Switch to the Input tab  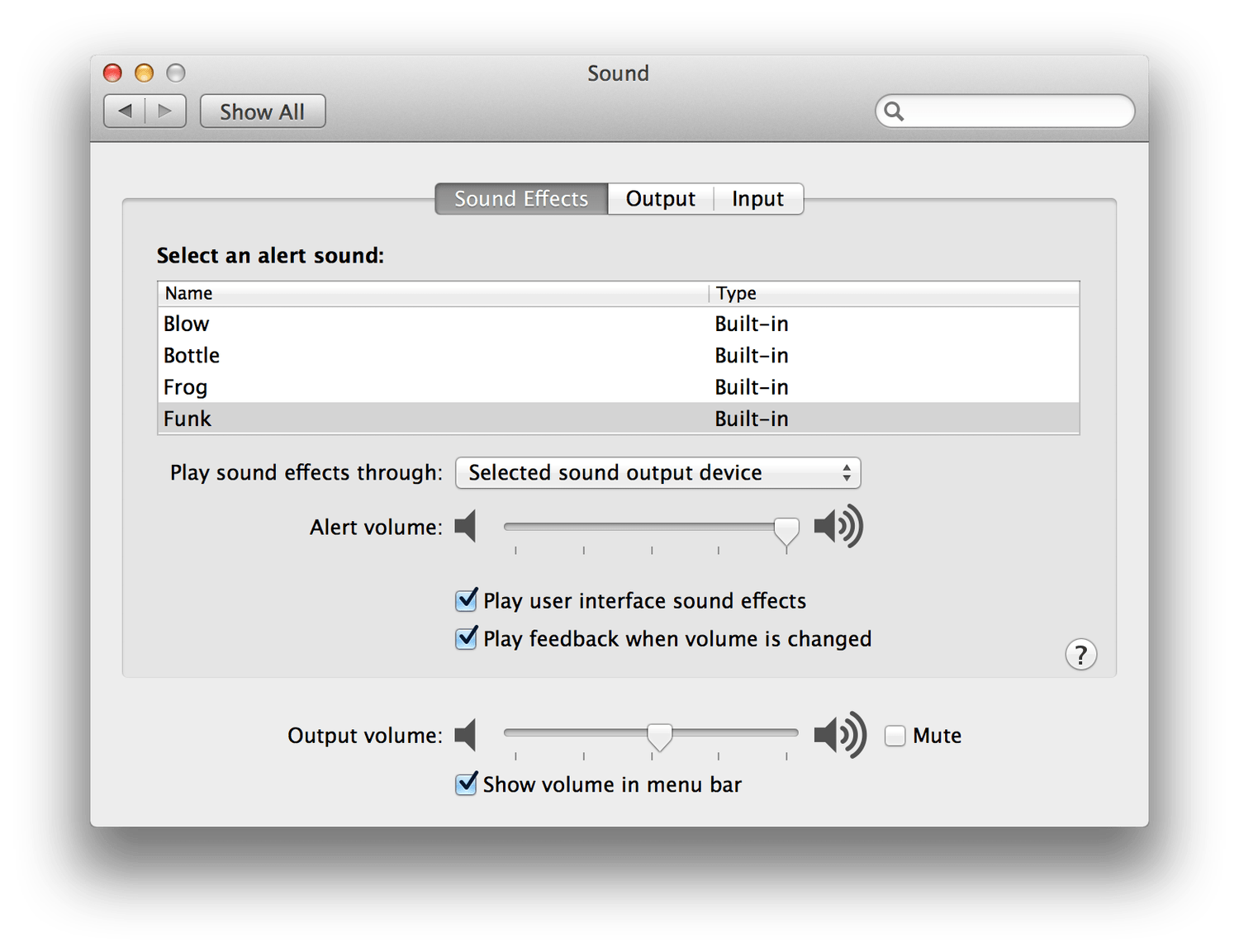coord(757,199)
